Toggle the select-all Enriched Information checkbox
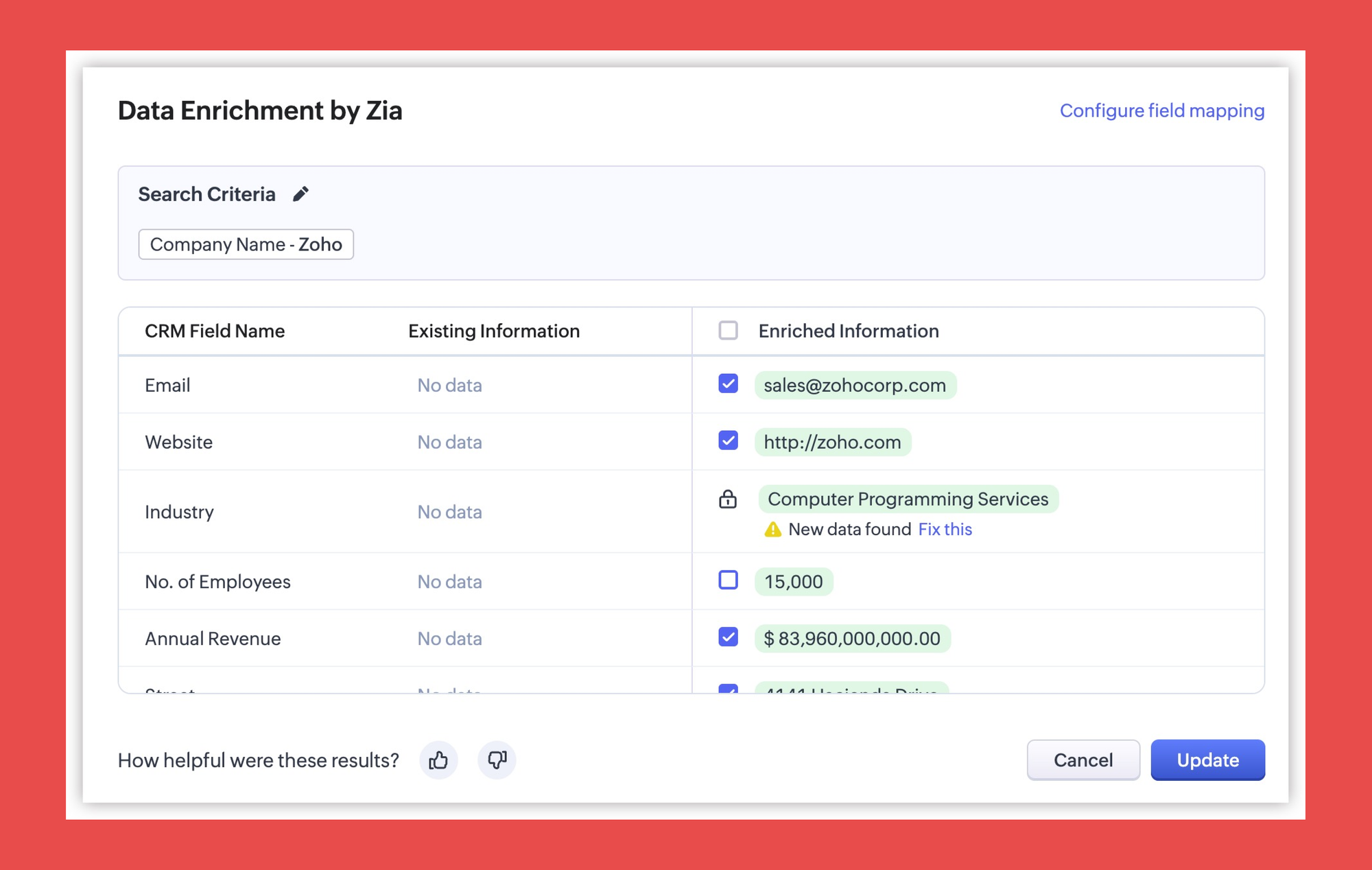The image size is (1372, 870). tap(728, 331)
